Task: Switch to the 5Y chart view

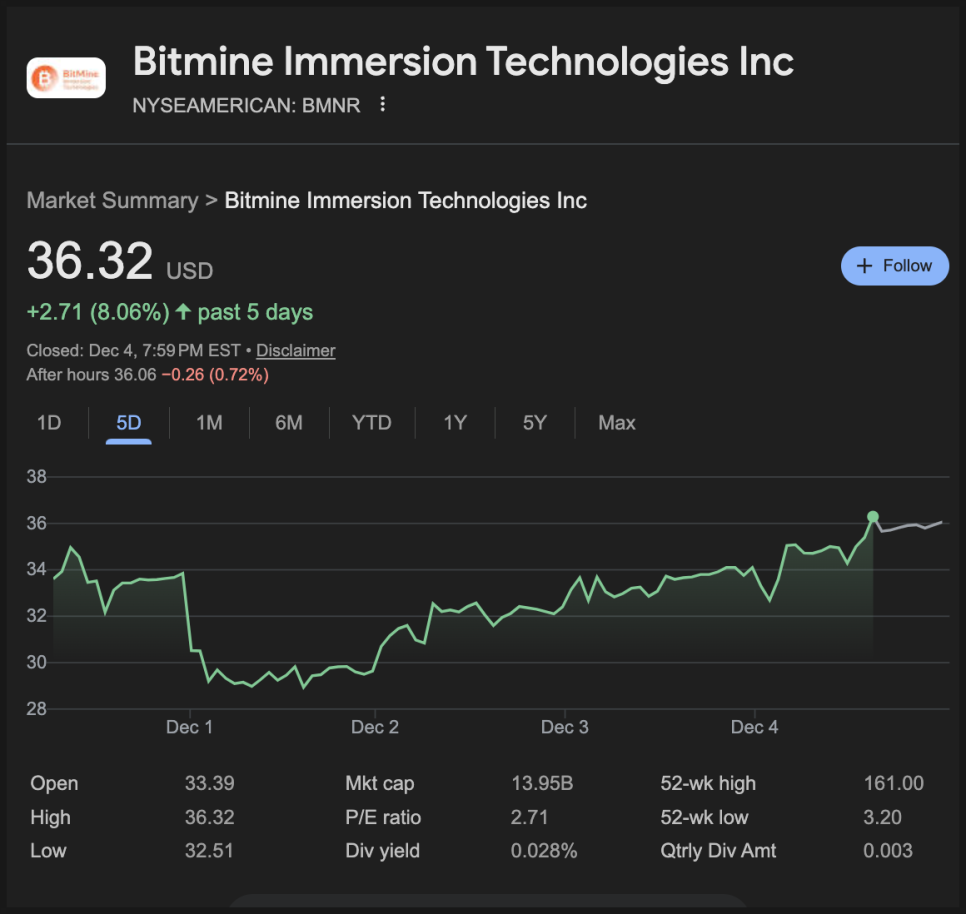Action: [x=535, y=423]
